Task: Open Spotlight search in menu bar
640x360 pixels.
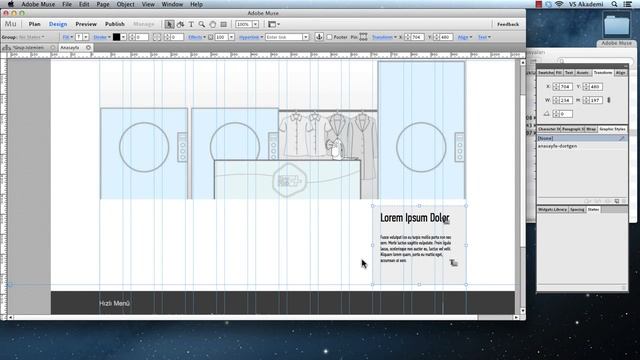Action: (614, 4)
